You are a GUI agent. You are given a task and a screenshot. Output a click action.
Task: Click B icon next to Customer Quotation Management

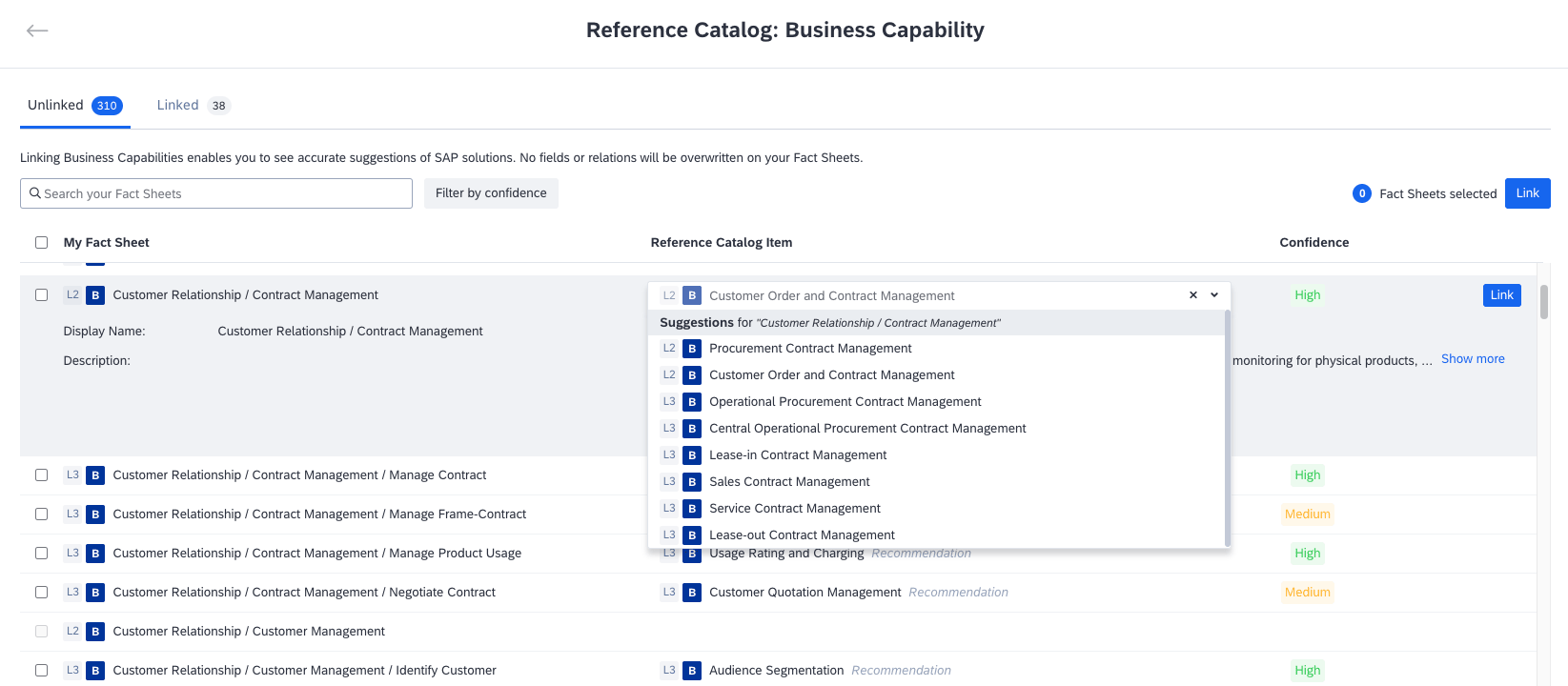(692, 593)
